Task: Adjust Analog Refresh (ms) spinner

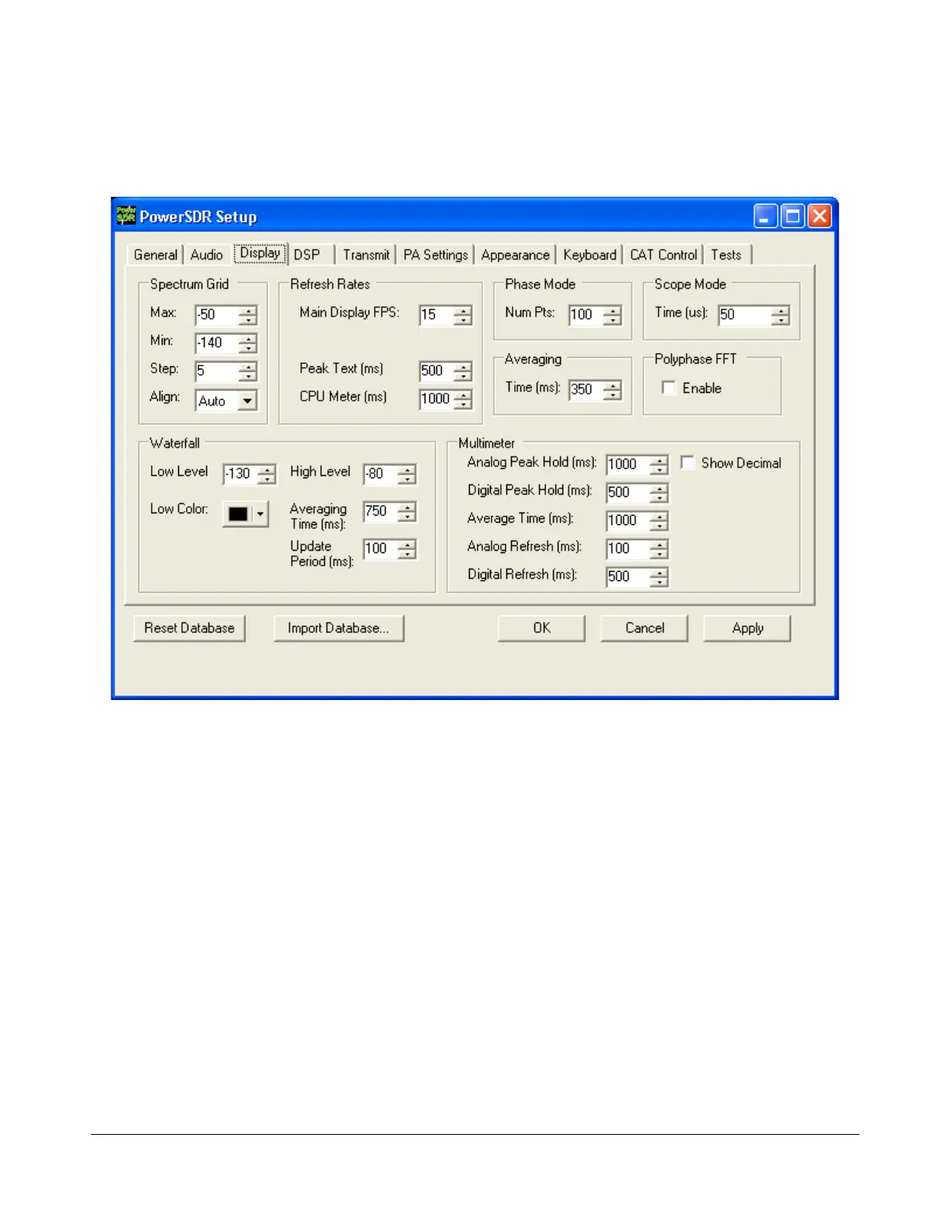Action: [659, 548]
